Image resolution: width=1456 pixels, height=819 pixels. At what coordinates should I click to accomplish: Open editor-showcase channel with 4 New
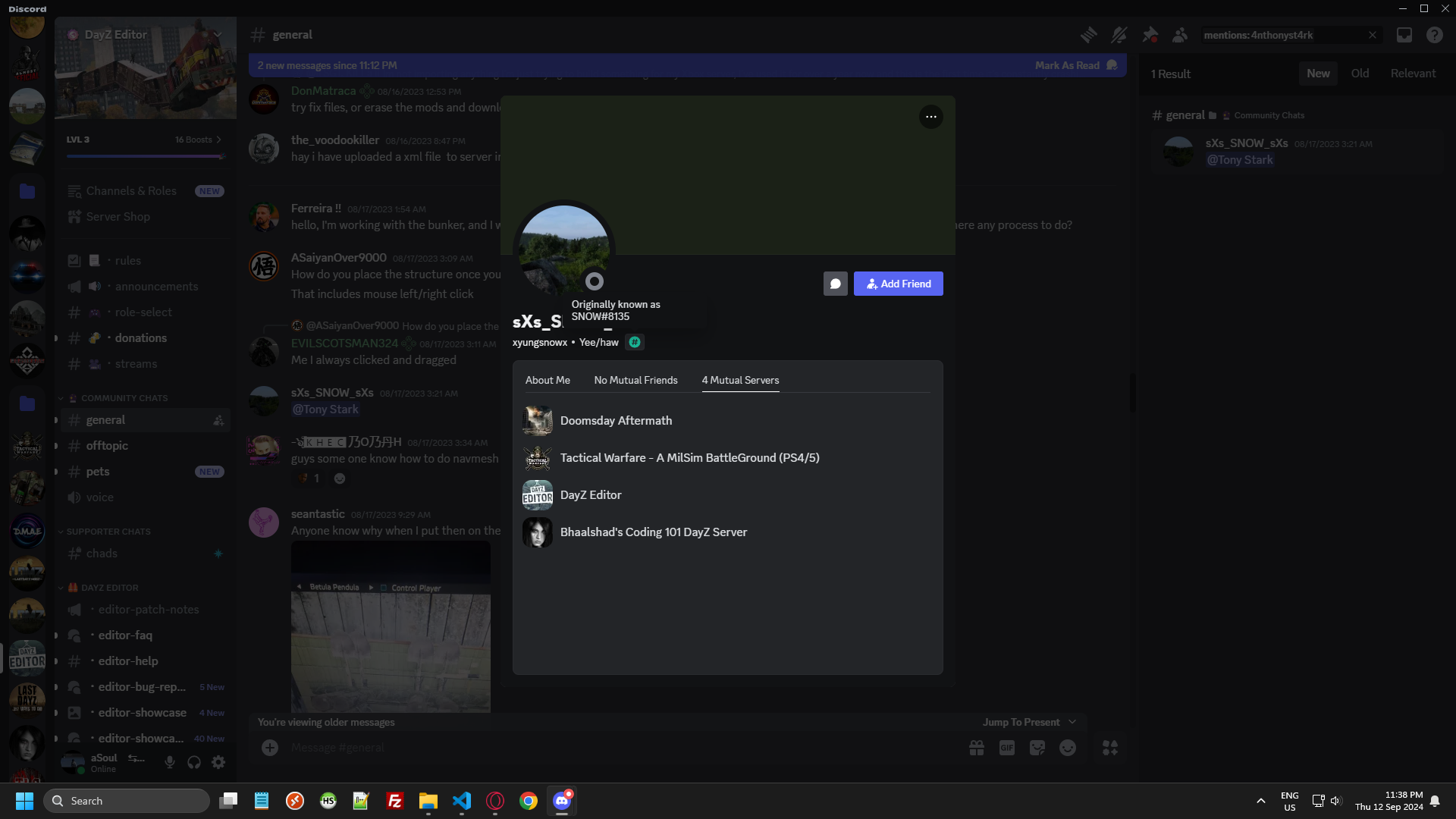coord(146,713)
